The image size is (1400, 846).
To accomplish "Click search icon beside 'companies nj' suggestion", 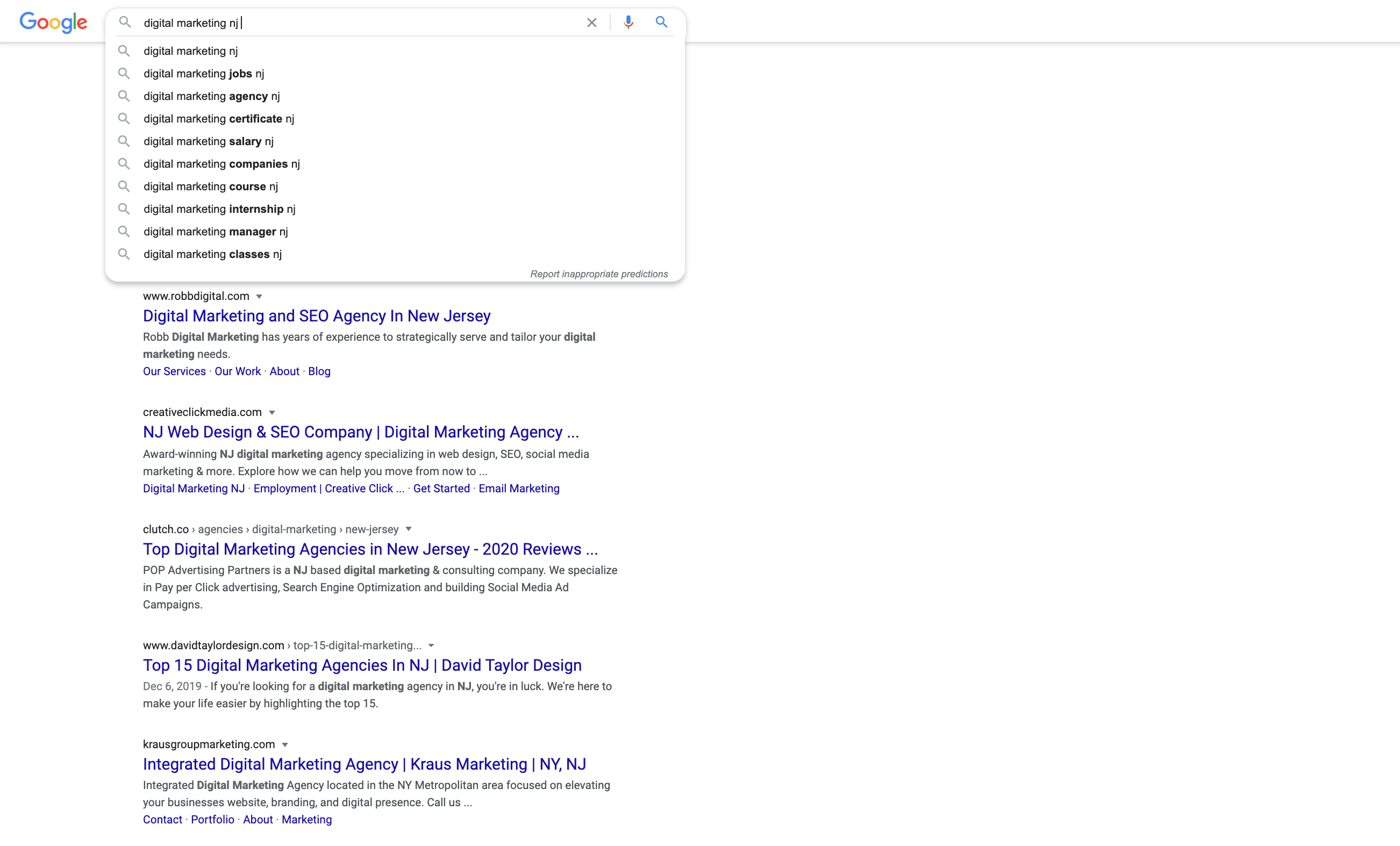I will (123, 163).
